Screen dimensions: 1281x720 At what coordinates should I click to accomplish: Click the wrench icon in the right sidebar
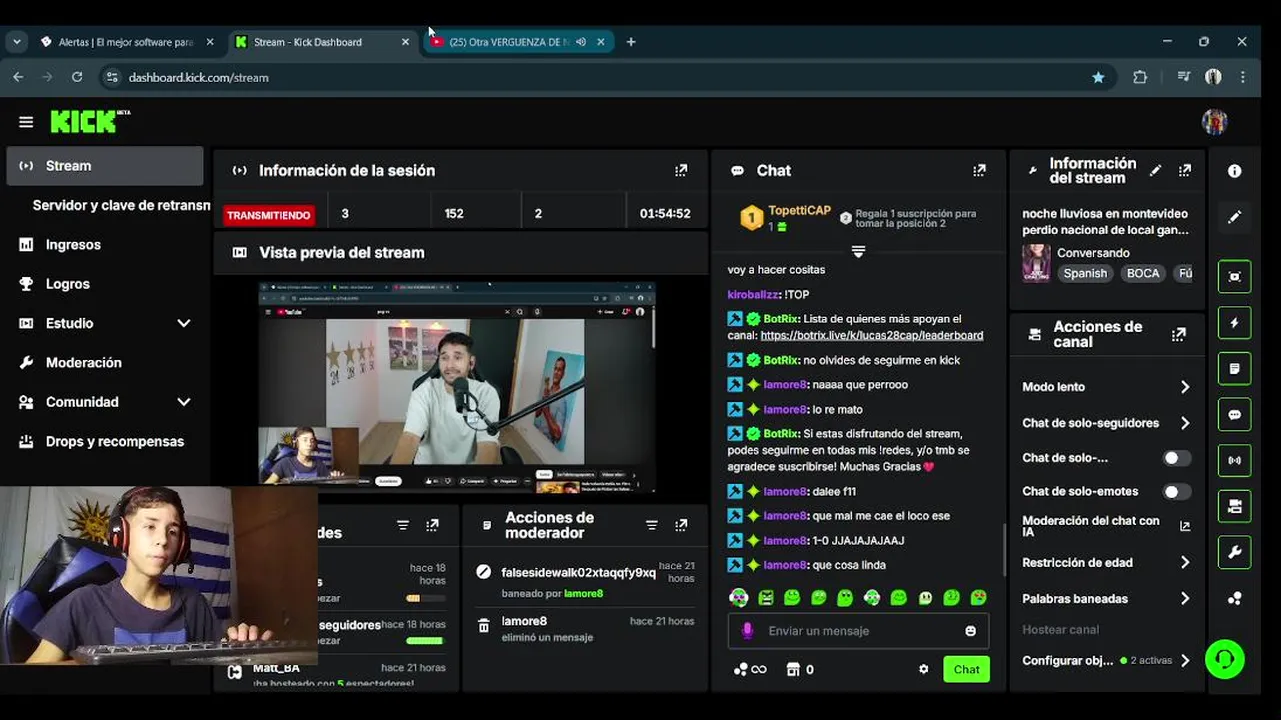[x=1235, y=552]
